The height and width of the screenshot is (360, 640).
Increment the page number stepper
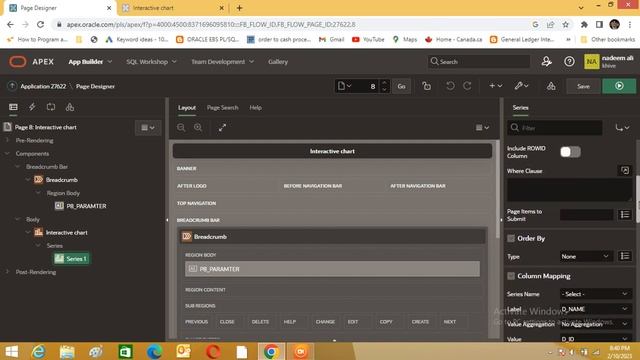click(384, 82)
